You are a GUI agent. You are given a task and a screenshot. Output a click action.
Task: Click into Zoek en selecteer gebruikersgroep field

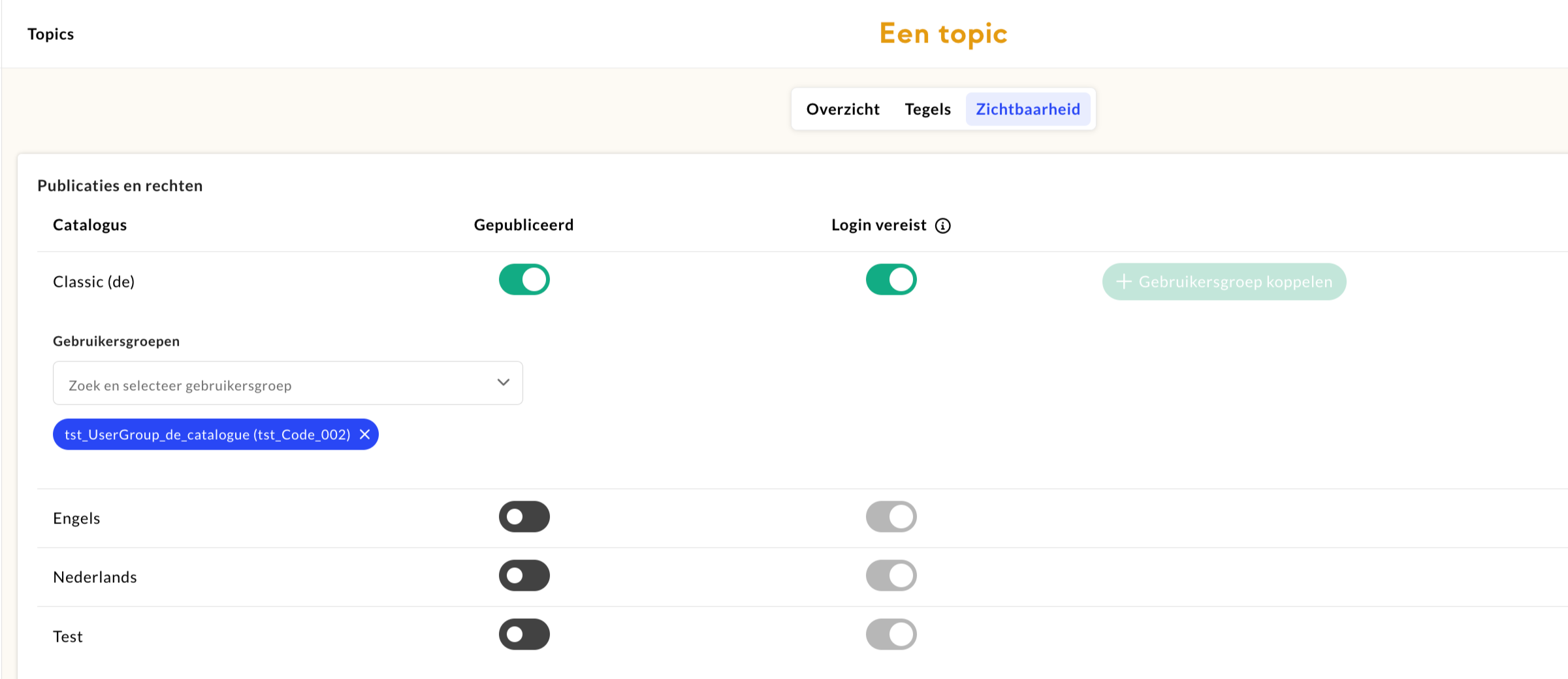coord(274,385)
